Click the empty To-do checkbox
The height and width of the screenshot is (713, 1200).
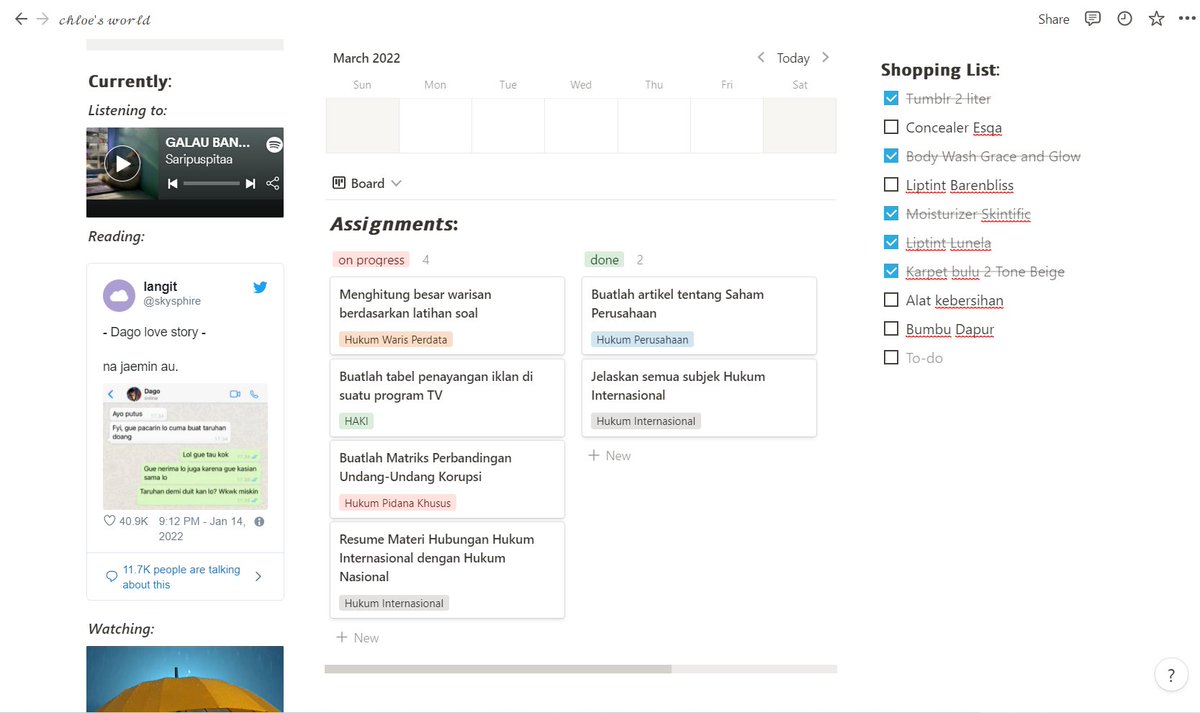tap(891, 358)
